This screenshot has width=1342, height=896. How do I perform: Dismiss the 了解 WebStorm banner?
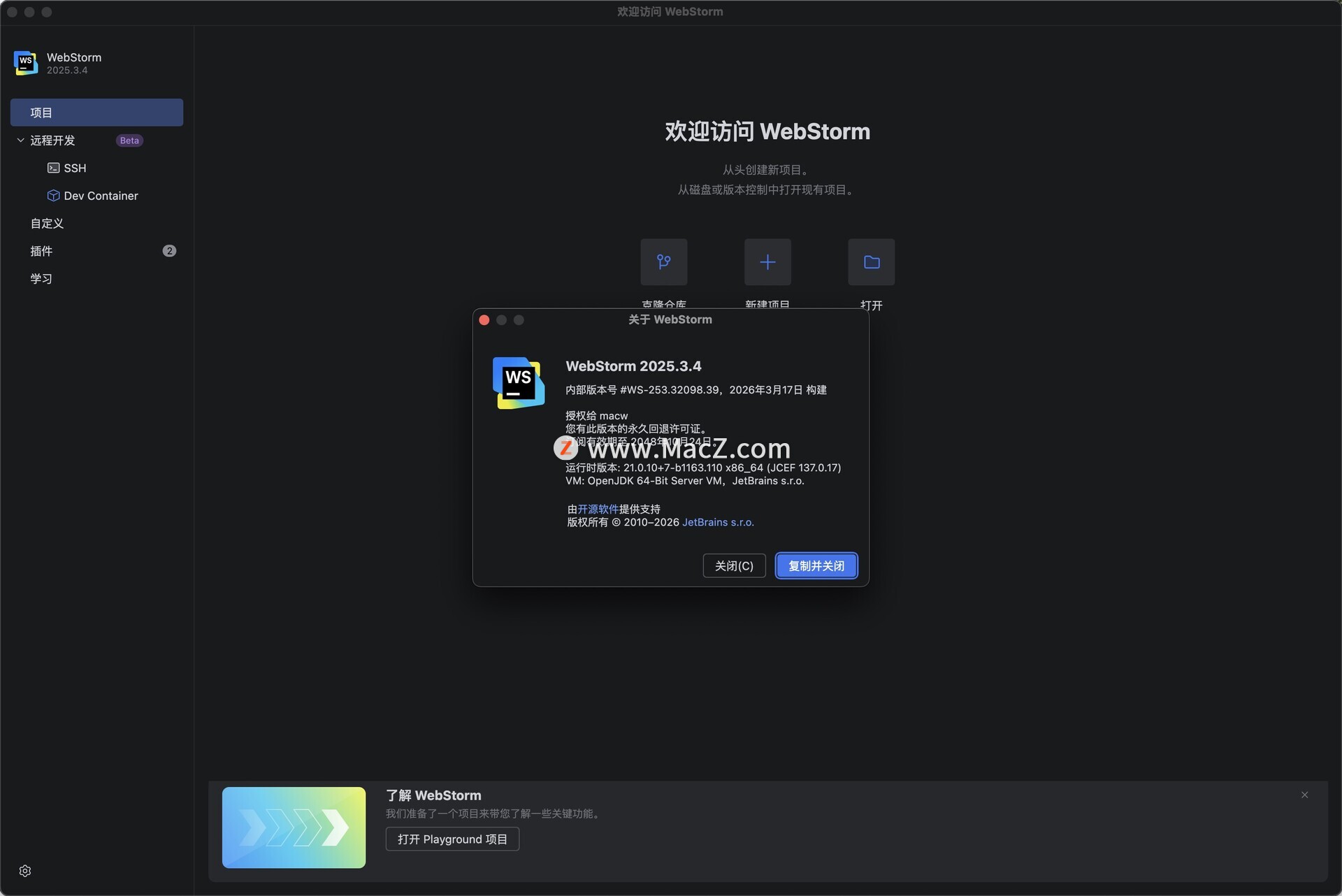[x=1304, y=795]
